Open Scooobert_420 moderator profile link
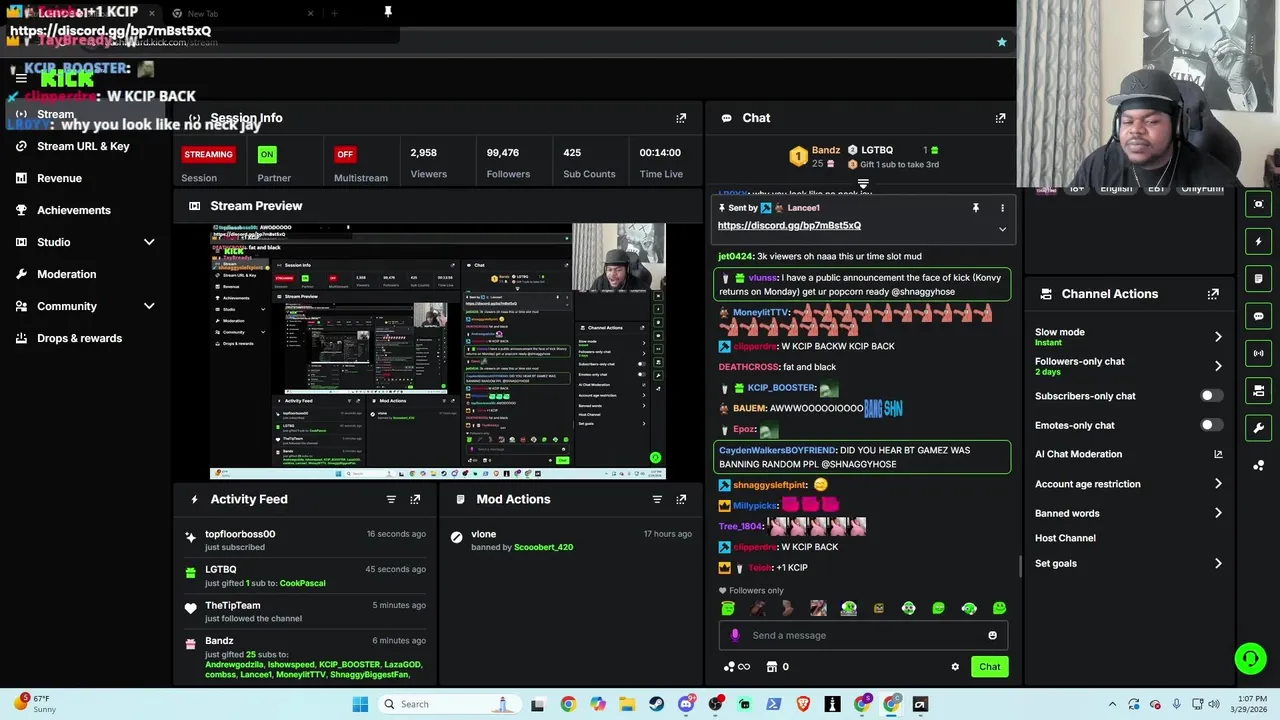 (x=542, y=547)
